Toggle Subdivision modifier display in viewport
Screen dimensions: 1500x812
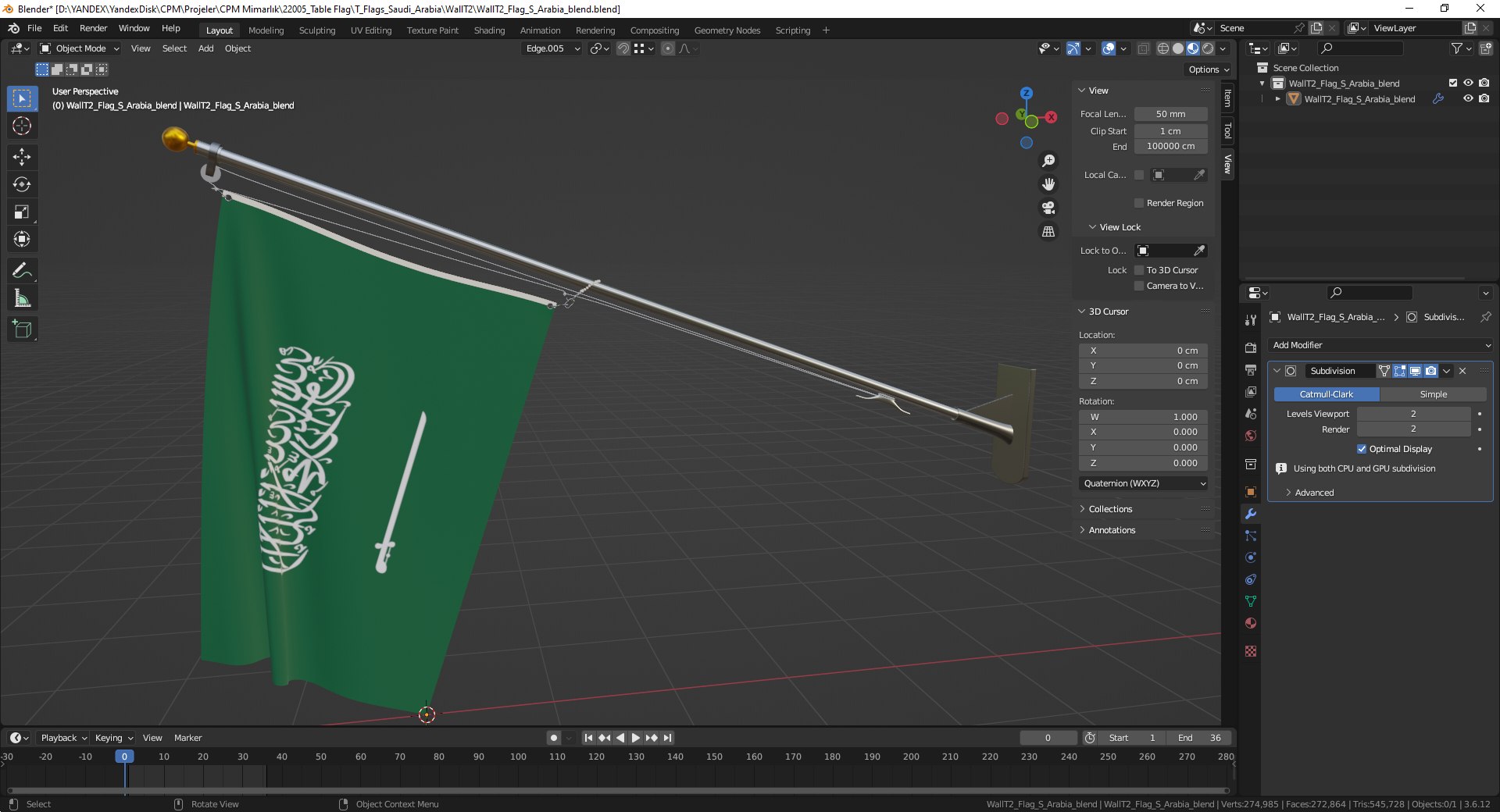[x=1415, y=371]
